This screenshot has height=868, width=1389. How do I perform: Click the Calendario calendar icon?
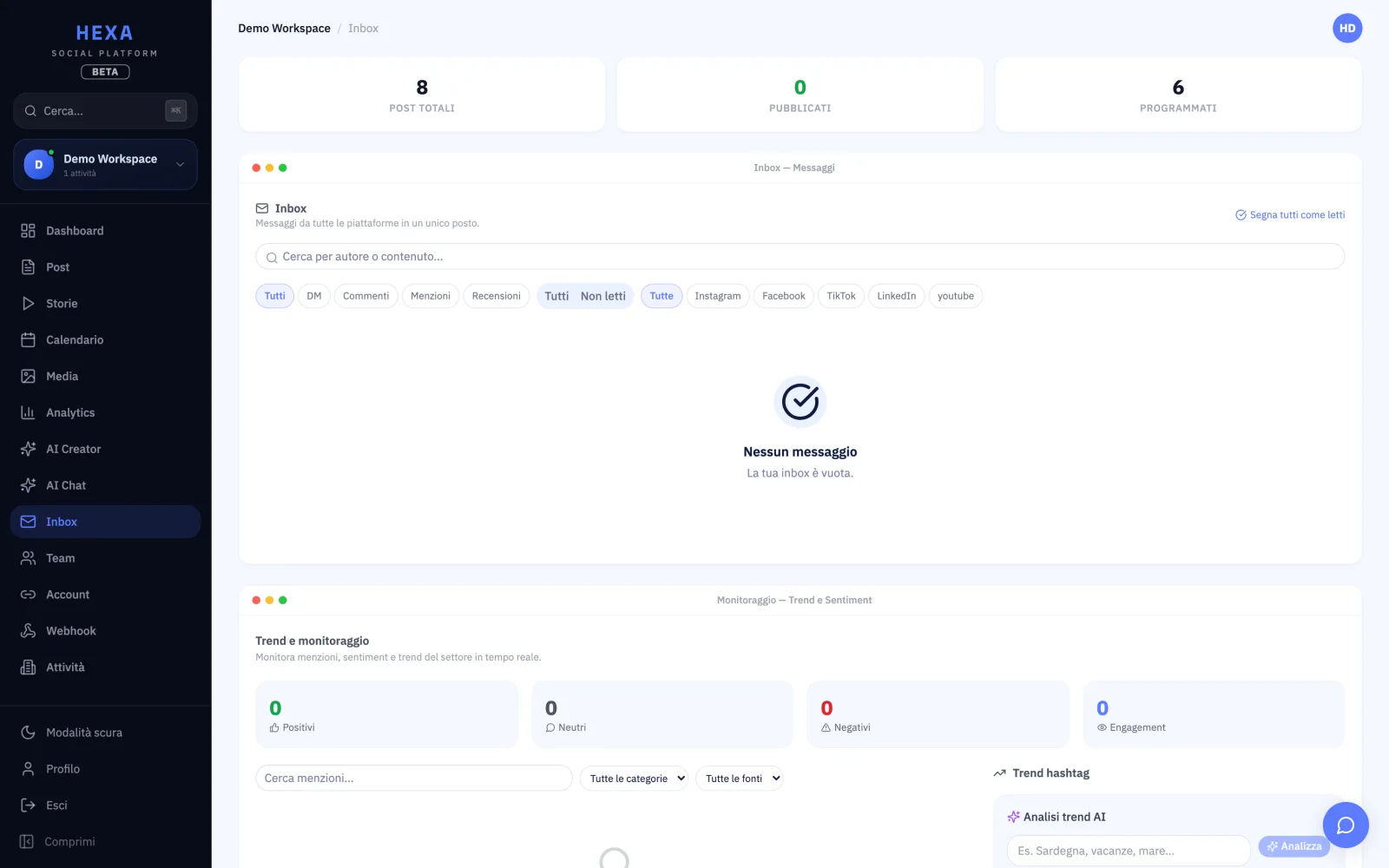tap(28, 340)
